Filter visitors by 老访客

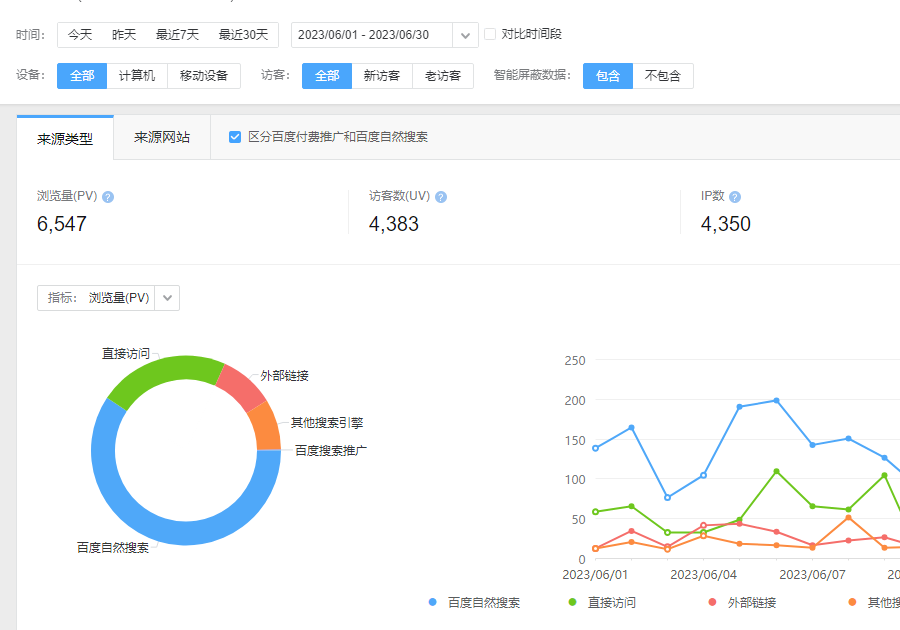tap(443, 76)
